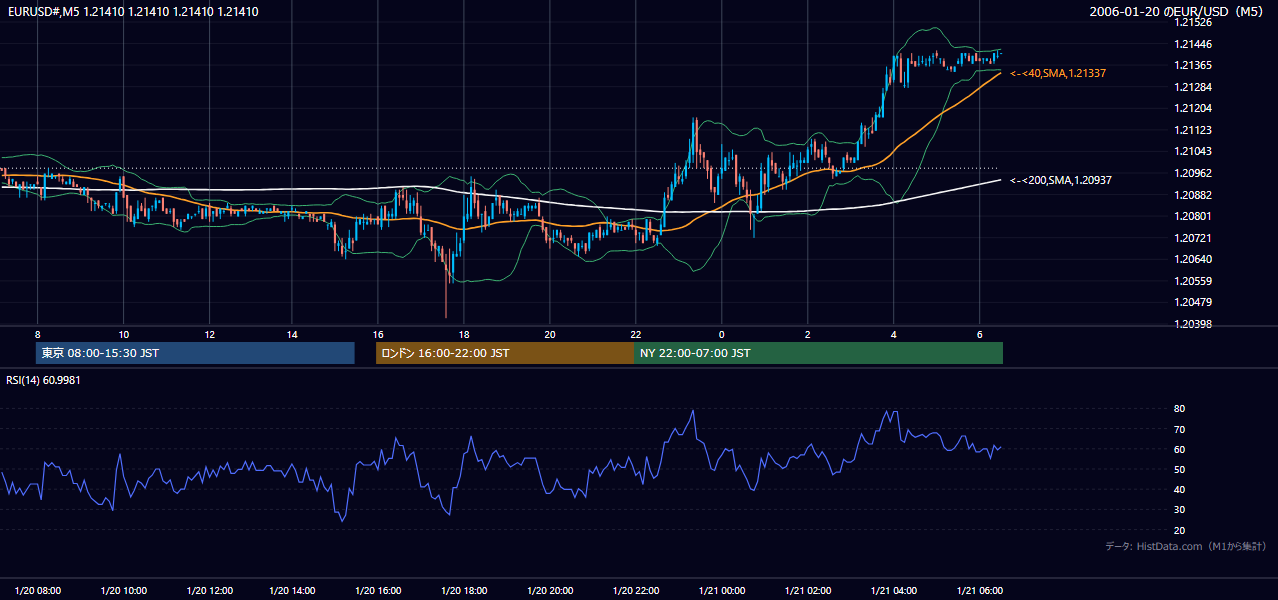Click price axis value 1.20801
Viewport: 1278px width, 600px height.
pyautogui.click(x=1194, y=216)
